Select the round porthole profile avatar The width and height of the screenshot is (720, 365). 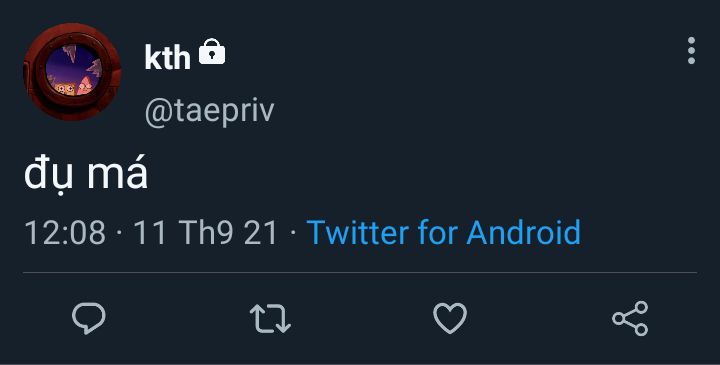72,72
